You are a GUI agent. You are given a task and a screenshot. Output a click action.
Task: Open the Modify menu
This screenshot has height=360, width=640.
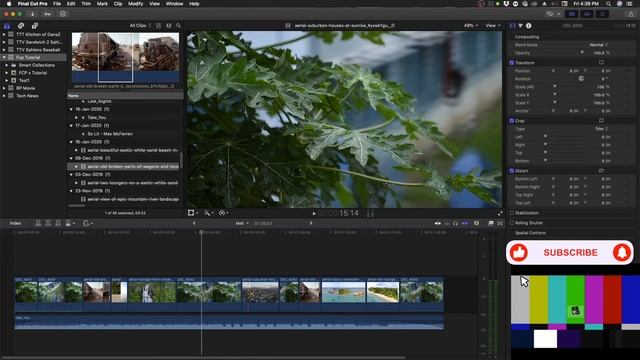click(x=136, y=4)
